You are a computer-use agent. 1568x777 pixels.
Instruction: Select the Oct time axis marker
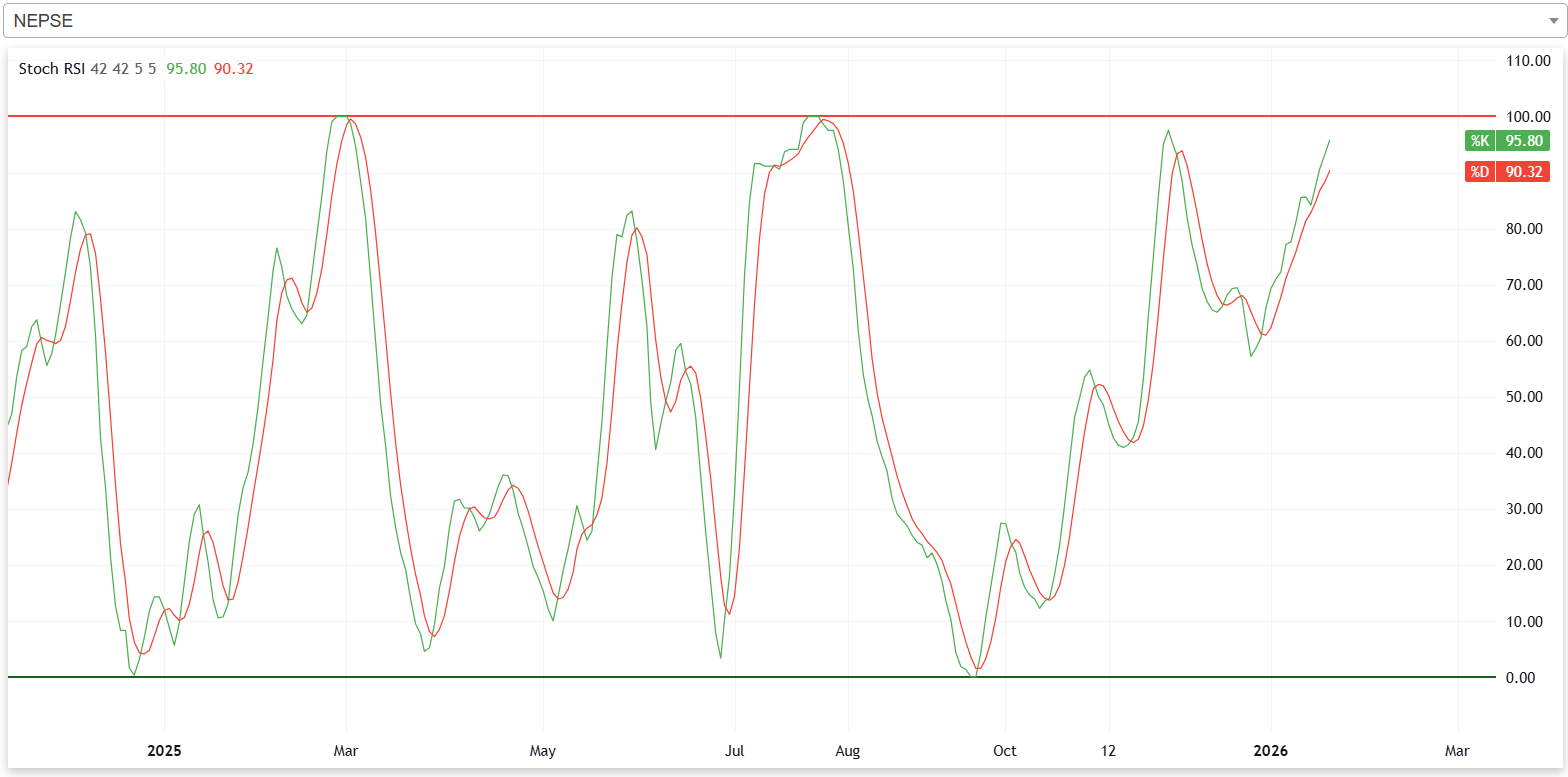tap(1004, 751)
